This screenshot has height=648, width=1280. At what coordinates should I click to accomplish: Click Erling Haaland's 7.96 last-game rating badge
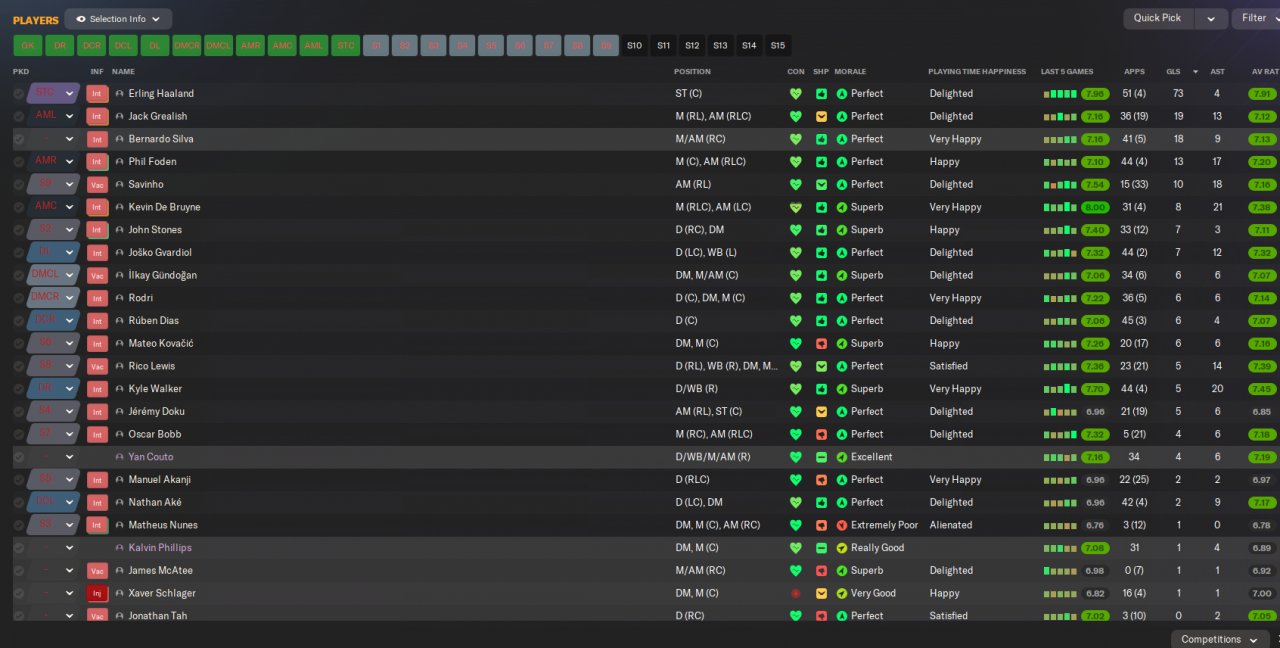pyautogui.click(x=1094, y=94)
